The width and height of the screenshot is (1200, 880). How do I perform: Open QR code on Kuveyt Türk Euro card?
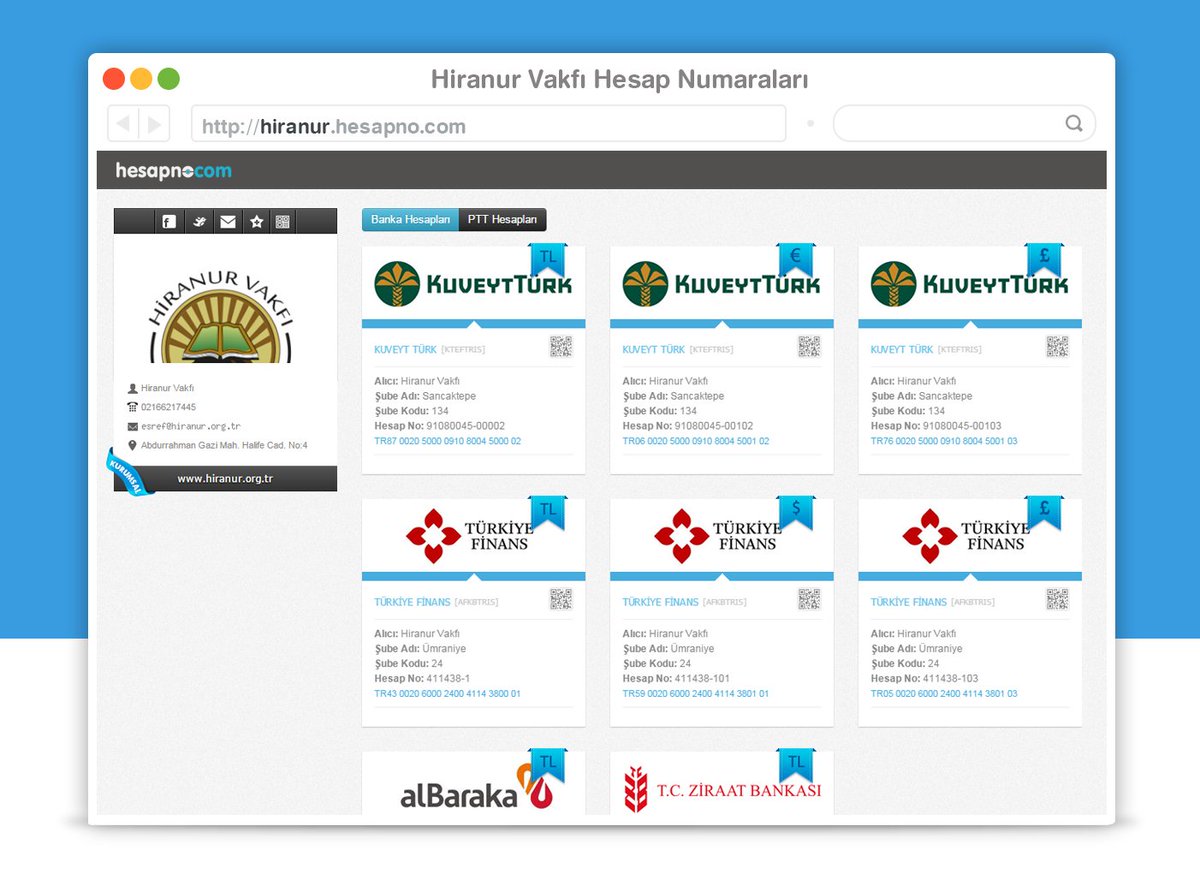point(809,347)
